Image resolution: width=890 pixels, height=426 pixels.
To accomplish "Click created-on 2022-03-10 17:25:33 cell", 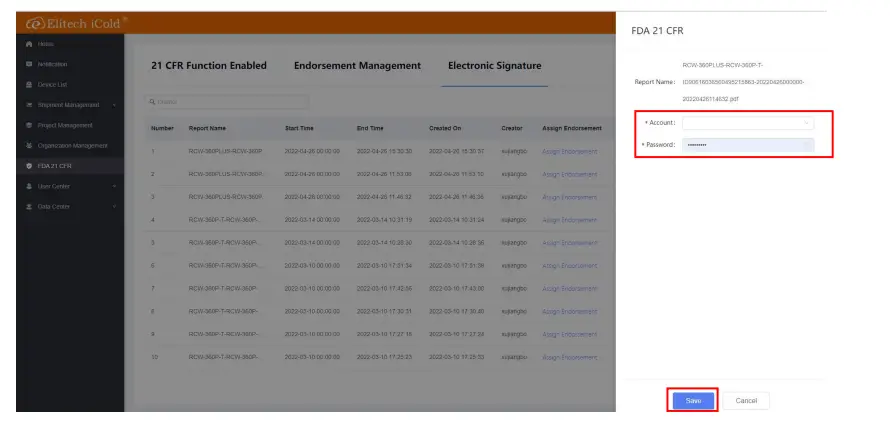I will pos(456,357).
